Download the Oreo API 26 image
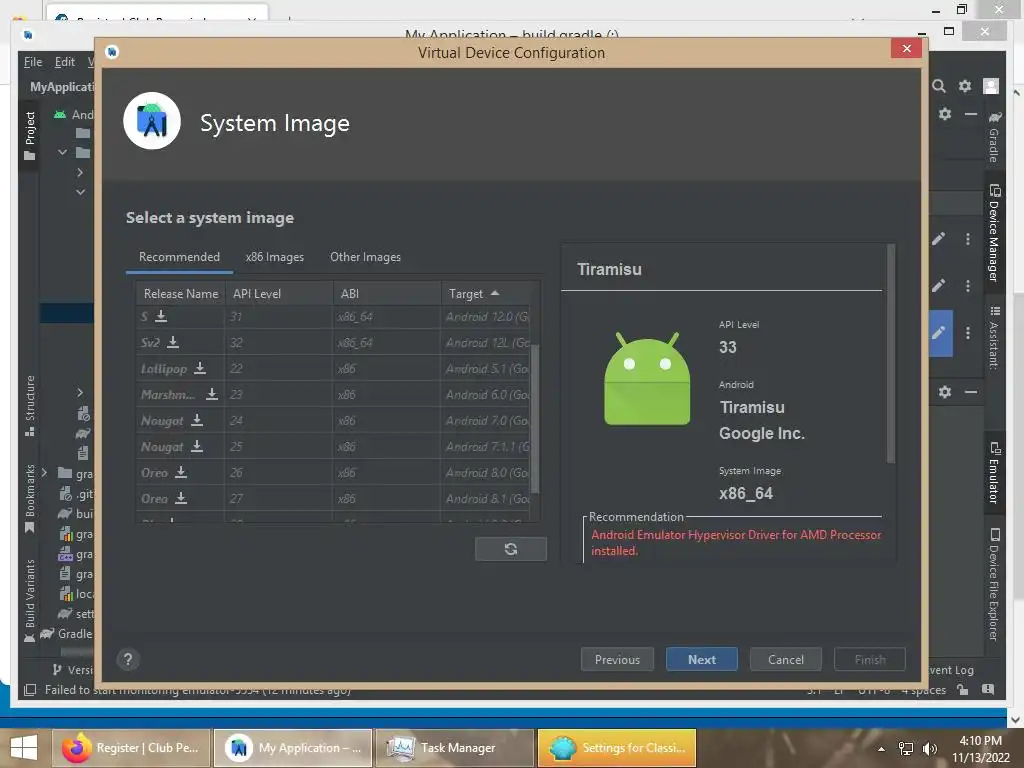 (181, 472)
